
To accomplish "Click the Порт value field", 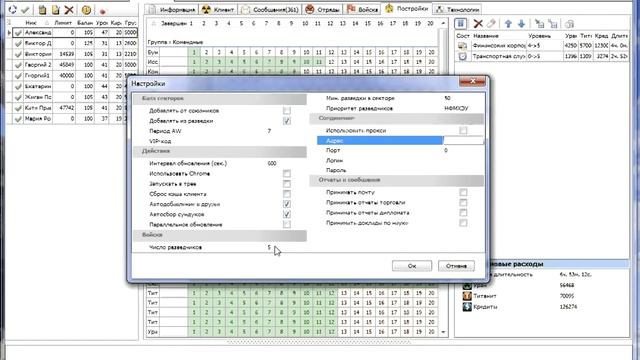I will point(463,150).
